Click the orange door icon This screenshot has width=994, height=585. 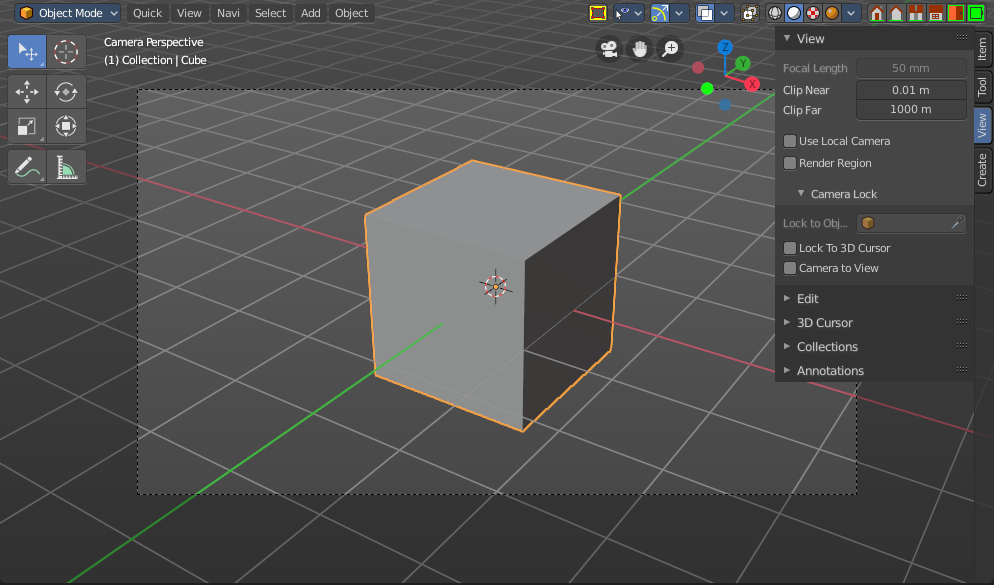pos(955,13)
